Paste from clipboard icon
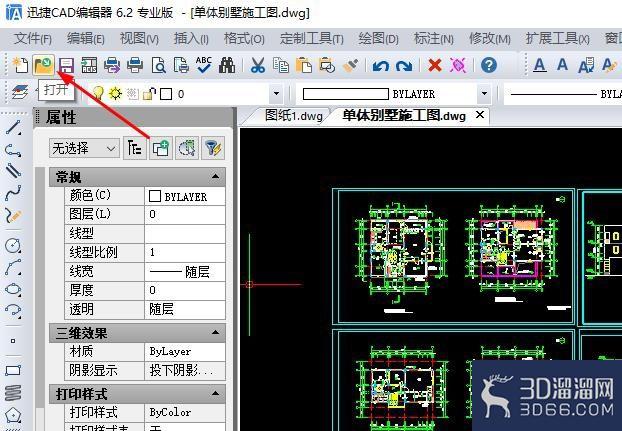Image resolution: width=622 pixels, height=431 pixels. [304, 65]
